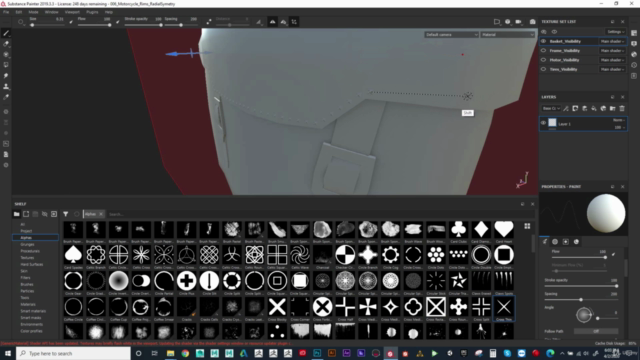Select the Material Picker eyedropper

pyautogui.click(x=6, y=97)
